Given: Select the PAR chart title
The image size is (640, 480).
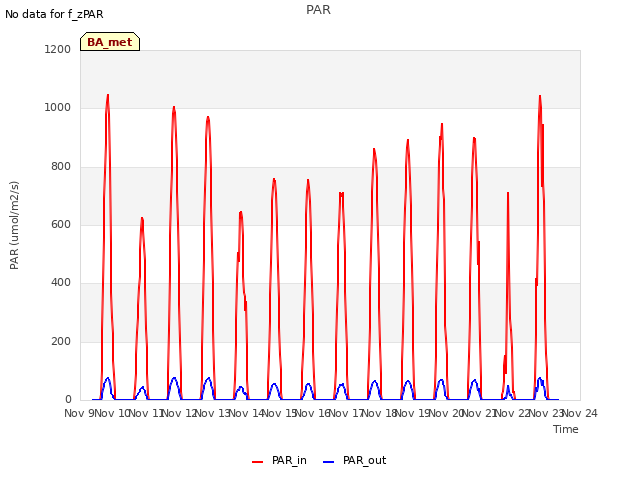Looking at the screenshot, I should coord(318,9).
